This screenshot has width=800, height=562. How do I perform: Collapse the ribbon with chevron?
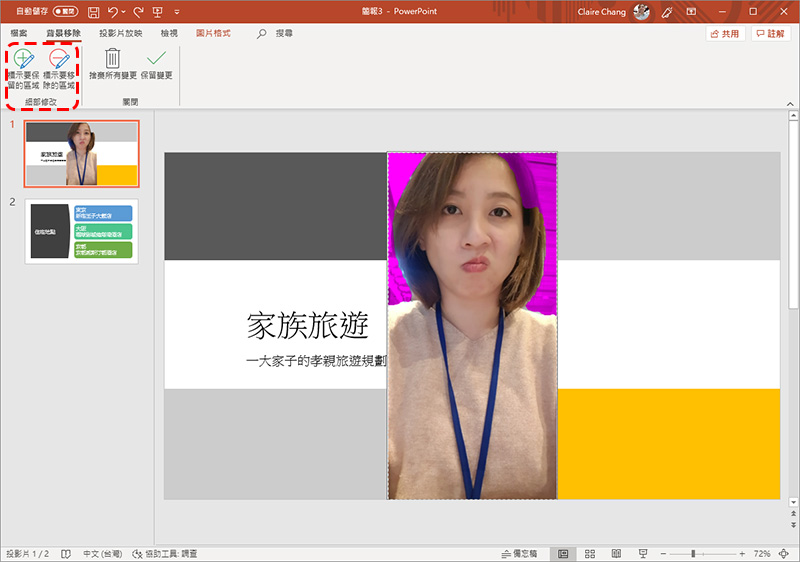(x=790, y=104)
